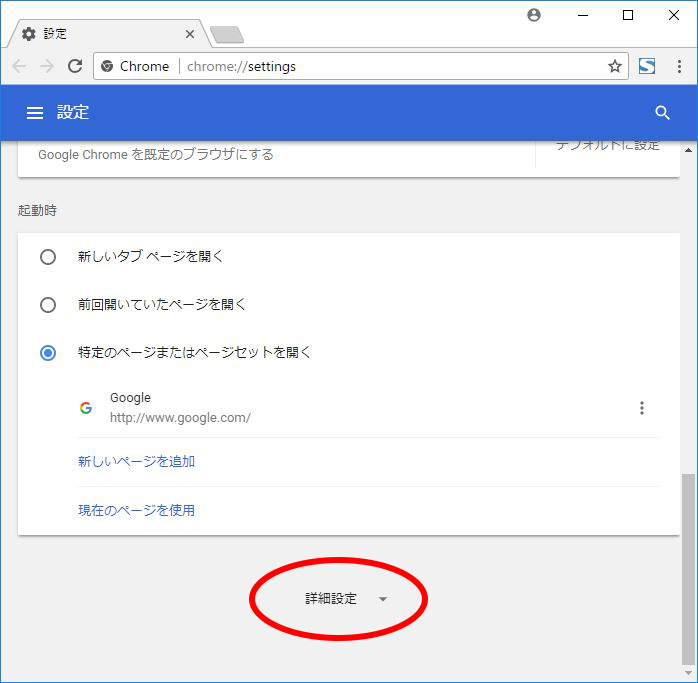The width and height of the screenshot is (698, 683).
Task: Click the Google favicon in startup pages
Action: (86, 408)
